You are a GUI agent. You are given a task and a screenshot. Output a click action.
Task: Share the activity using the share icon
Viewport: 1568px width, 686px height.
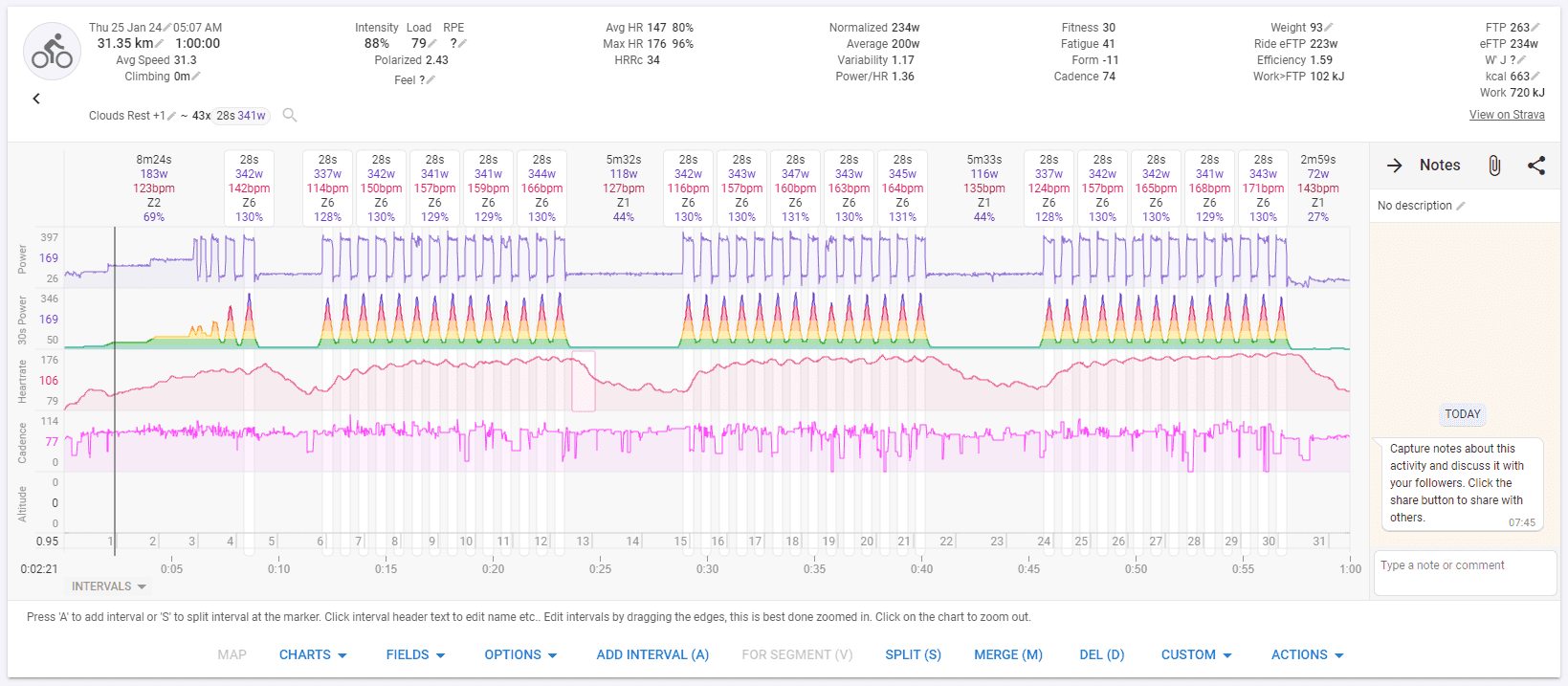click(x=1536, y=166)
